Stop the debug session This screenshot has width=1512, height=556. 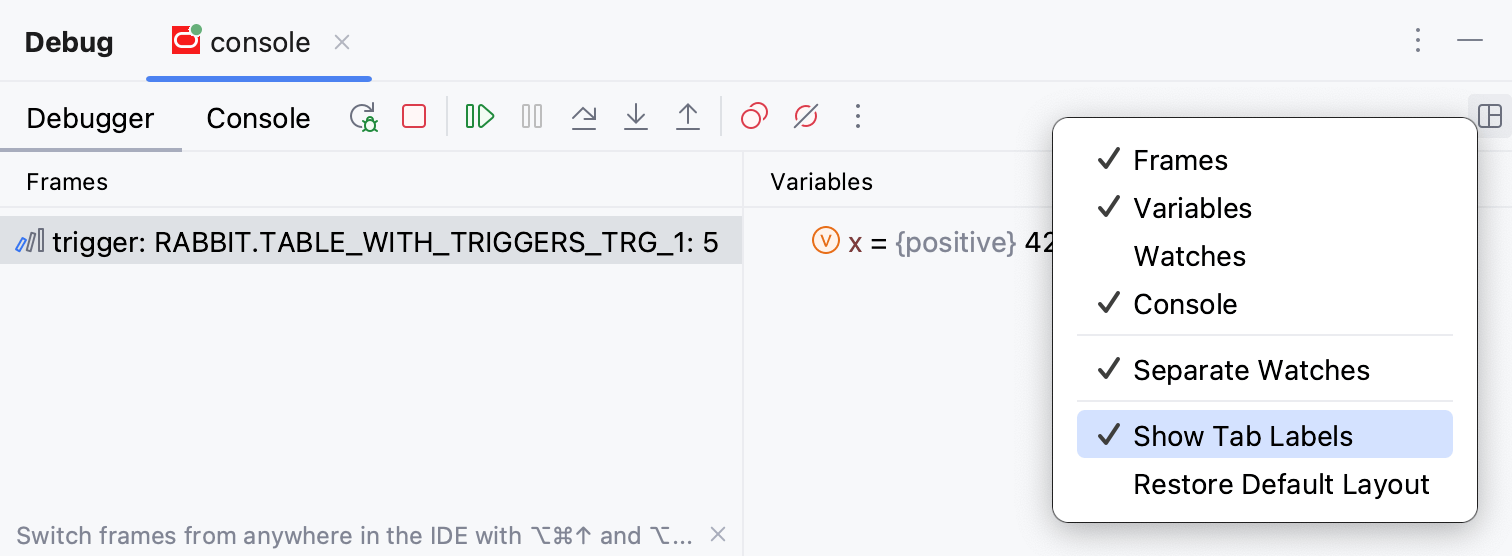[x=414, y=117]
